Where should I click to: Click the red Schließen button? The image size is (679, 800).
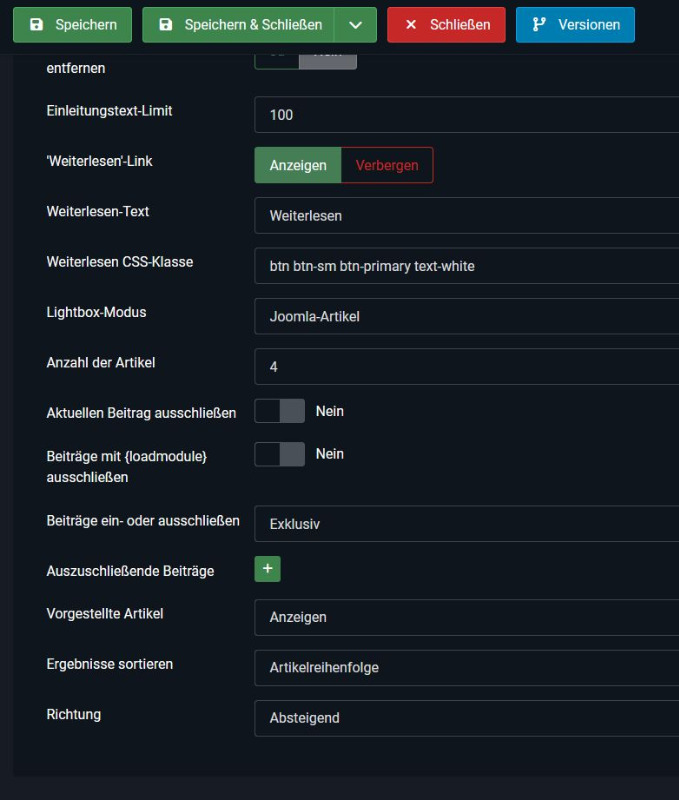click(446, 25)
